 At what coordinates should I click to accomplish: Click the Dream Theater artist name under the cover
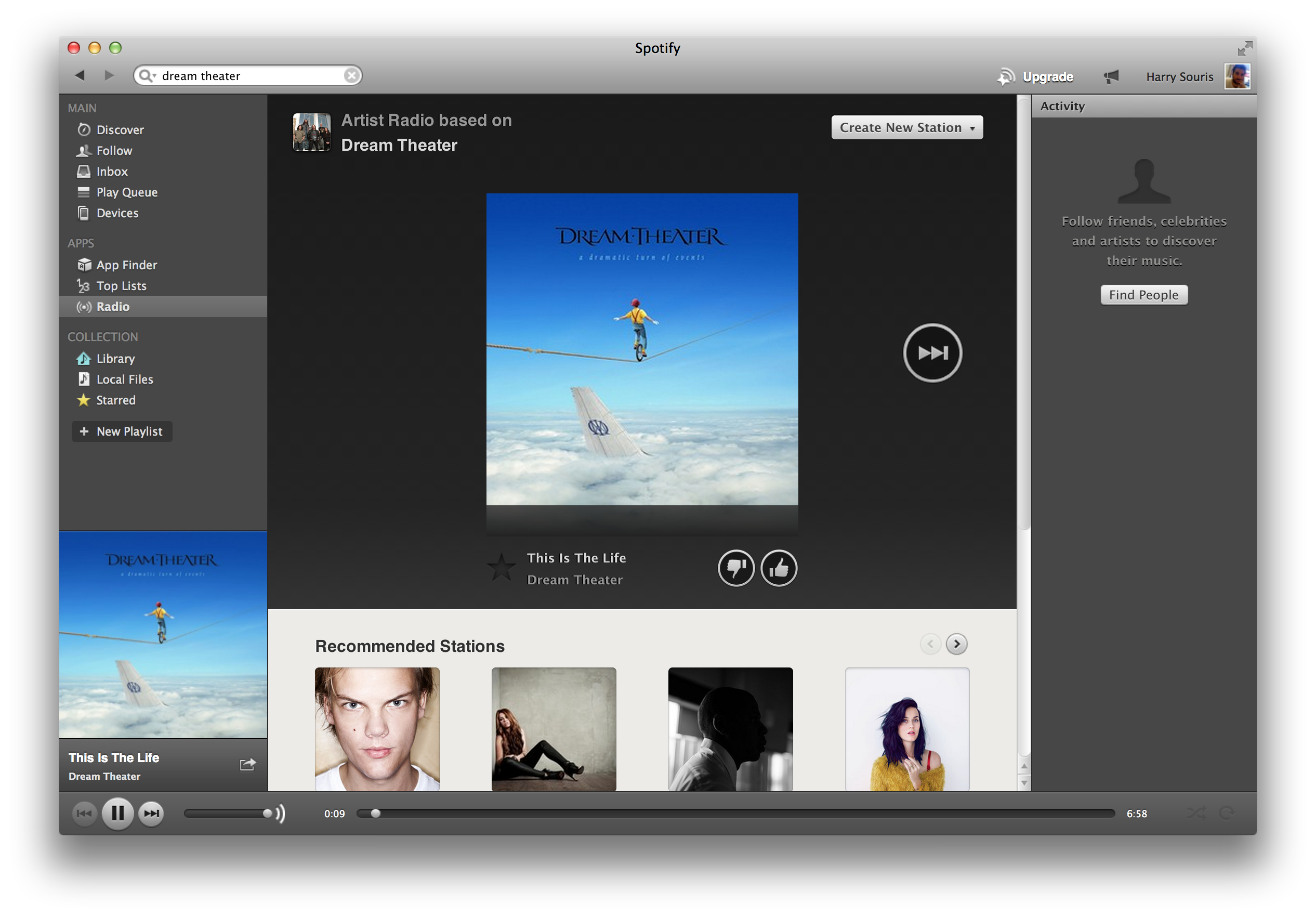click(x=575, y=580)
